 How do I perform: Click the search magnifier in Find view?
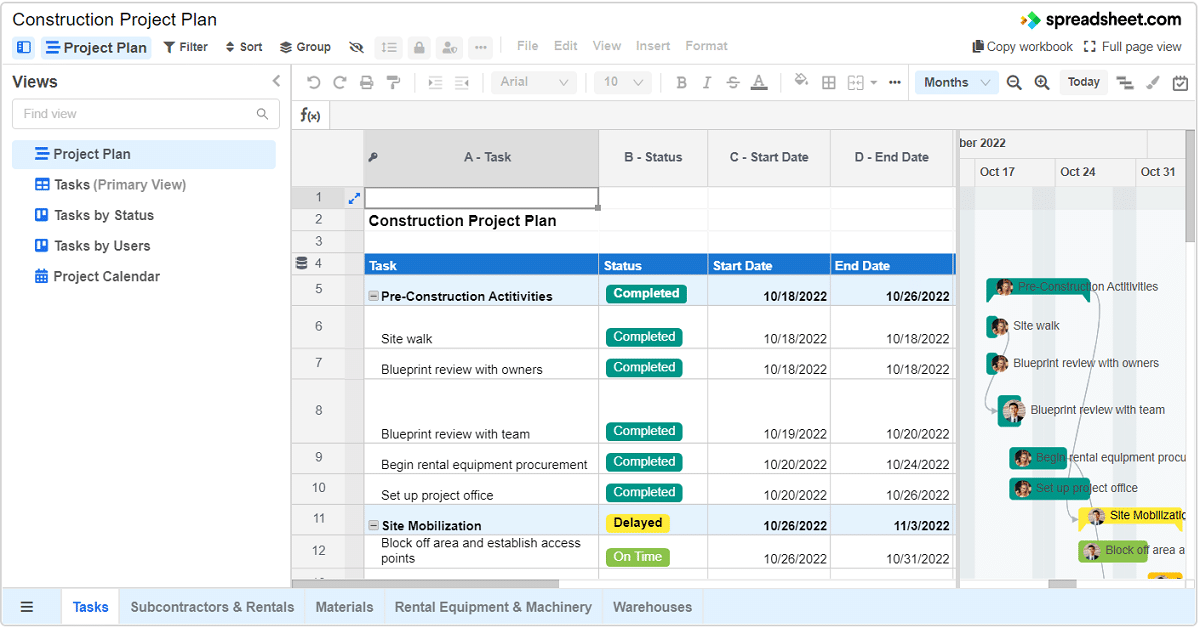(x=263, y=114)
